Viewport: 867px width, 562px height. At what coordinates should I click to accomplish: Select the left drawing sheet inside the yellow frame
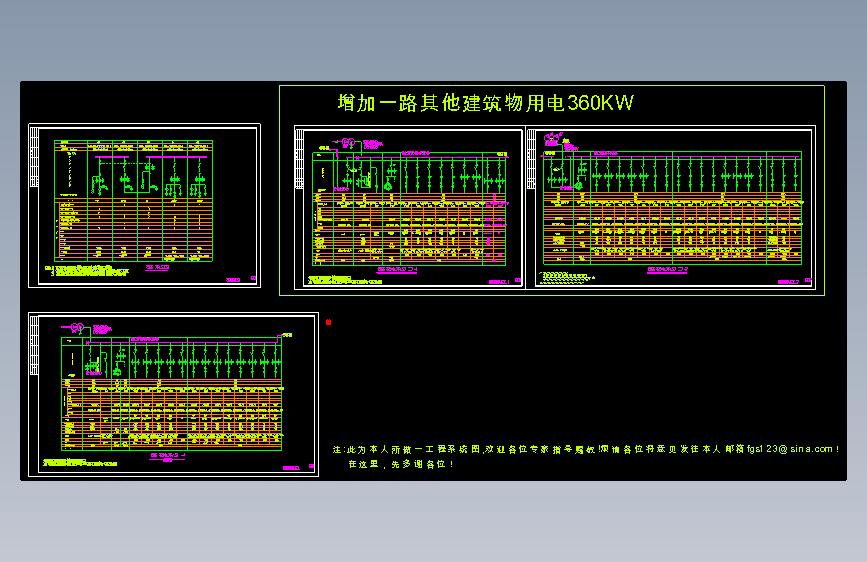[409, 207]
